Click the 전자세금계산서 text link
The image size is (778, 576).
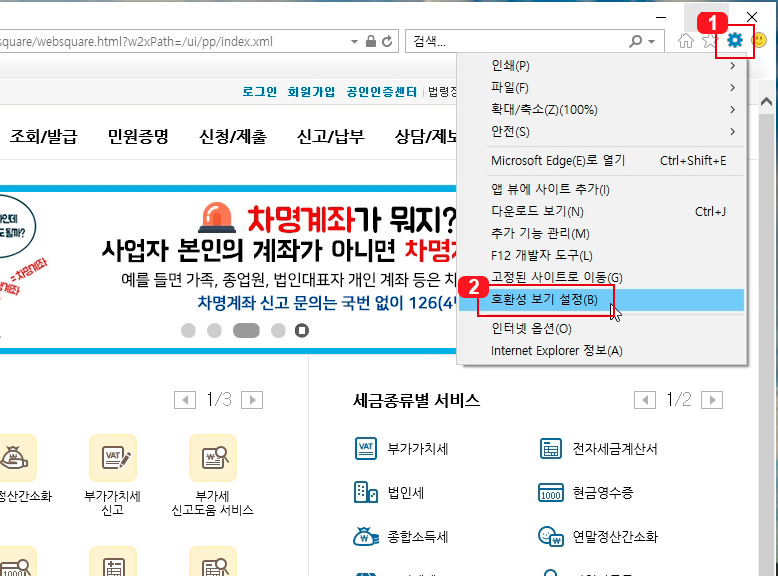[x=615, y=449]
